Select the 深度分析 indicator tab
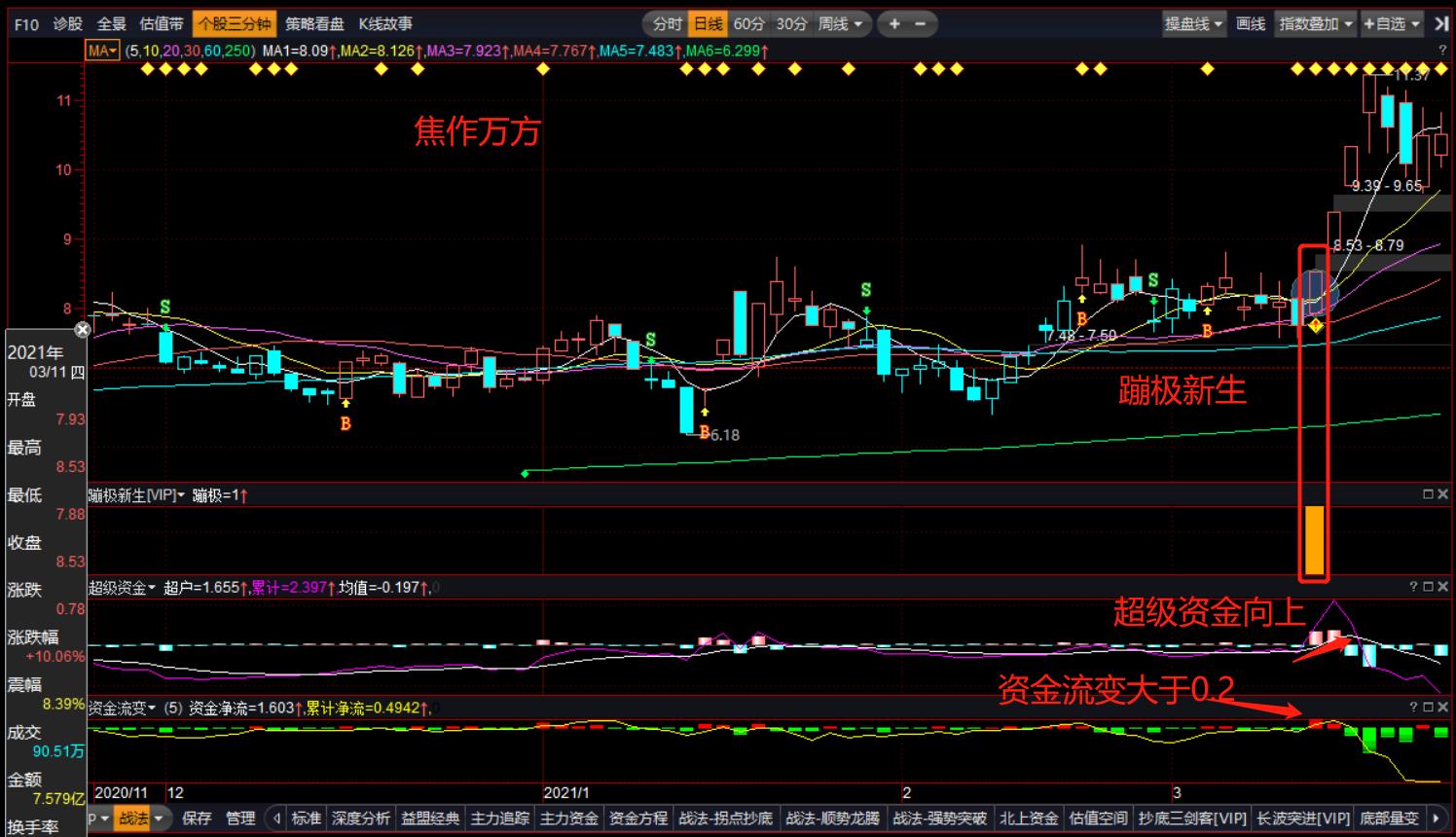The width and height of the screenshot is (1456, 837). tap(361, 819)
